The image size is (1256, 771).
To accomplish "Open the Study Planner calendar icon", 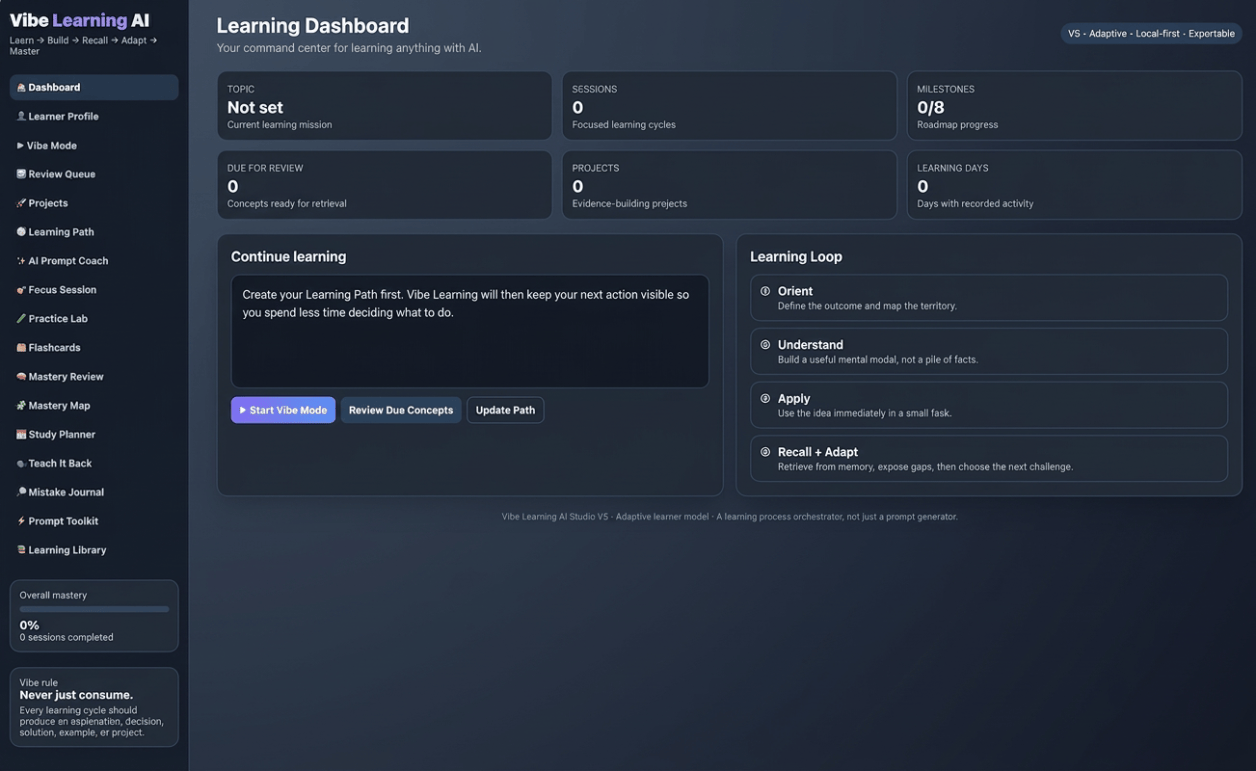I will click(21, 435).
